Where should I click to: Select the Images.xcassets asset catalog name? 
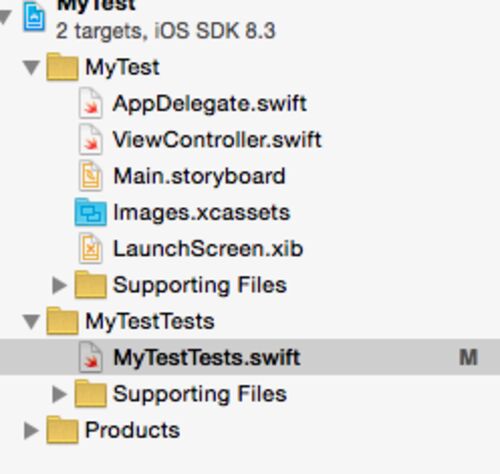click(202, 213)
